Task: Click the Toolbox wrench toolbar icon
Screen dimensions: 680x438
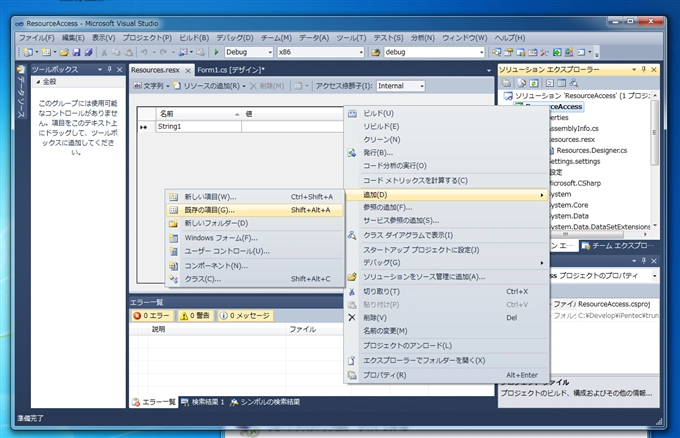Action: [x=545, y=52]
